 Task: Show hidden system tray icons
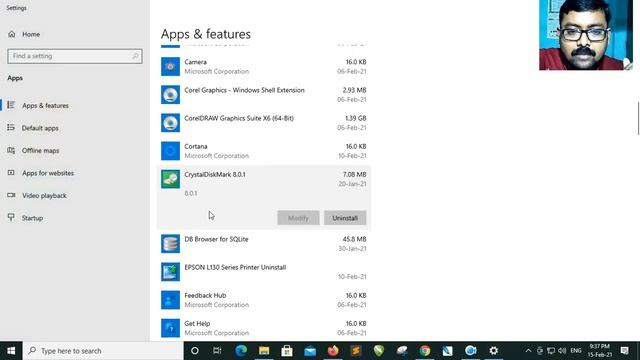point(528,351)
